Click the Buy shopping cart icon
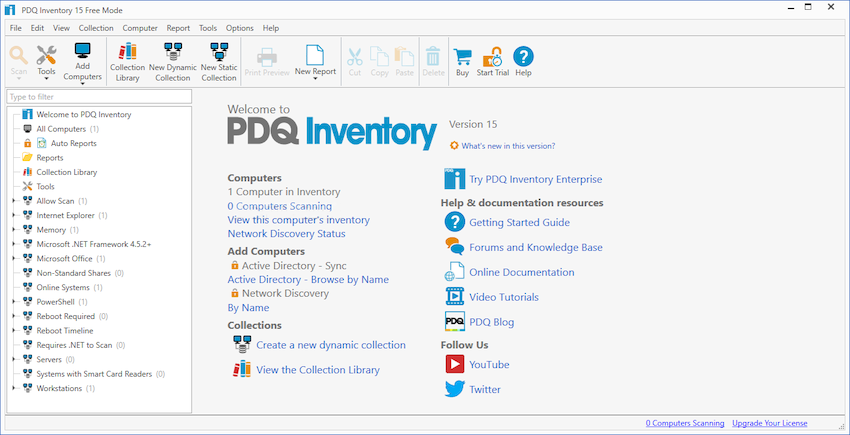The width and height of the screenshot is (850, 435). pyautogui.click(x=462, y=55)
